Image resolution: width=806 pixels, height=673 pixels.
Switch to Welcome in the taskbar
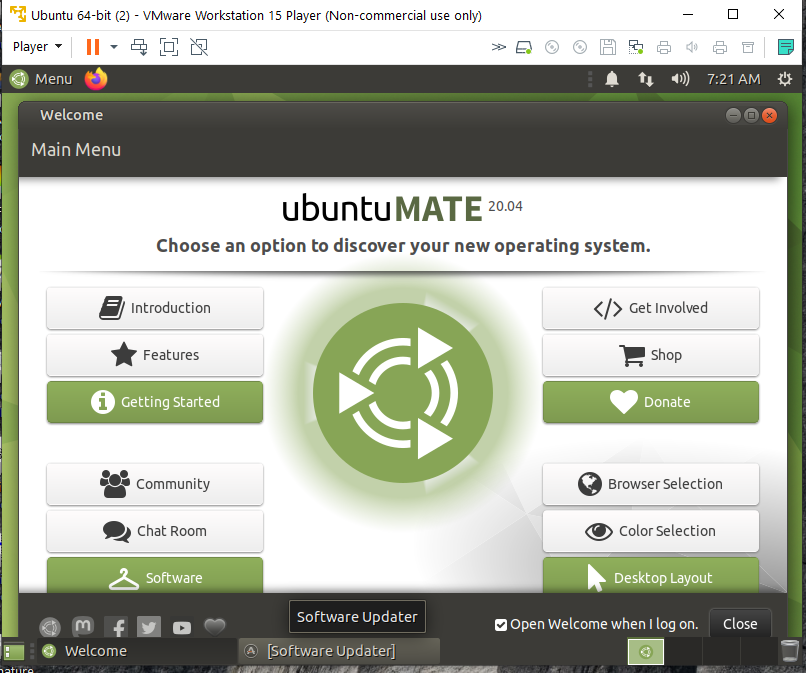click(x=136, y=651)
